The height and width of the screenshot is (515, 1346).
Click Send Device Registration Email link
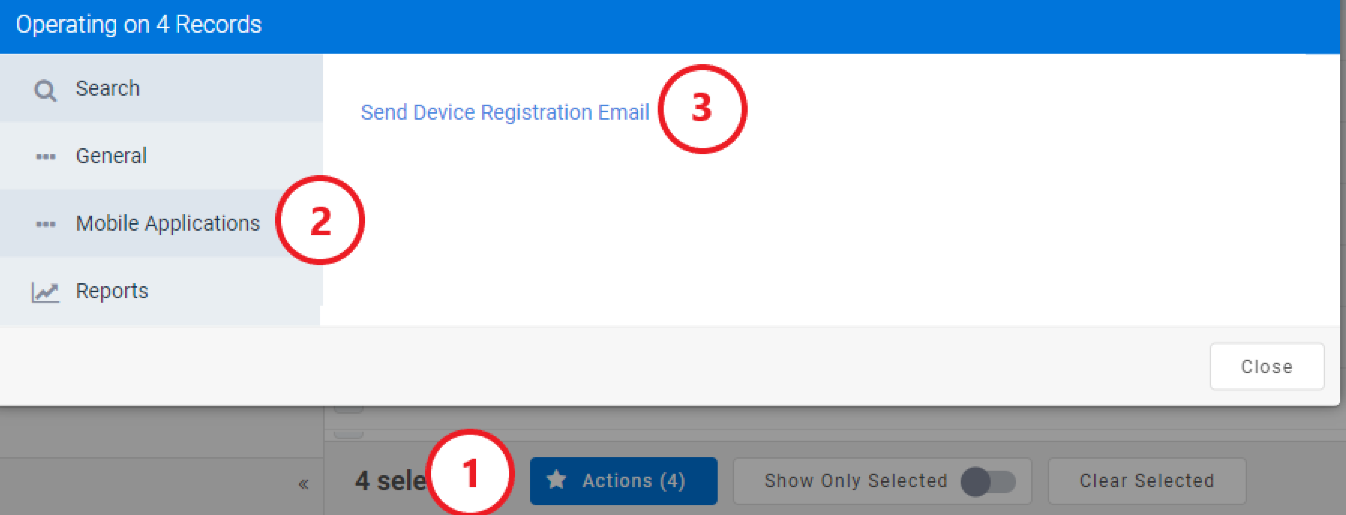pos(505,112)
